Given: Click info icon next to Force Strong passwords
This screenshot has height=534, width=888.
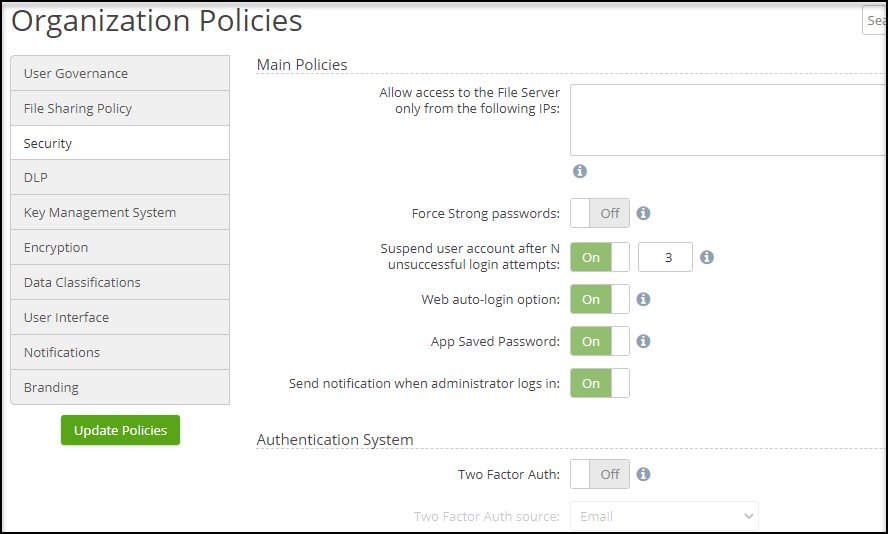Looking at the screenshot, I should [643, 213].
